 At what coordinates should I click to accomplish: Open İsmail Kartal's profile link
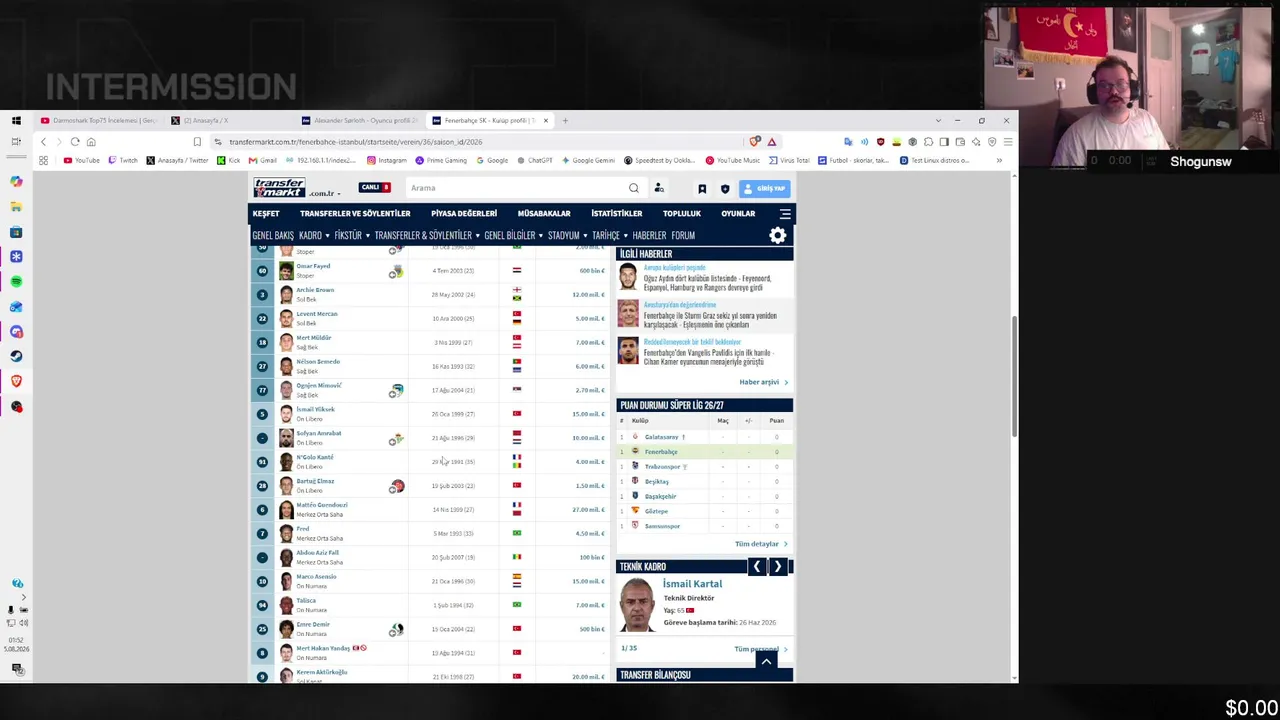(692, 584)
